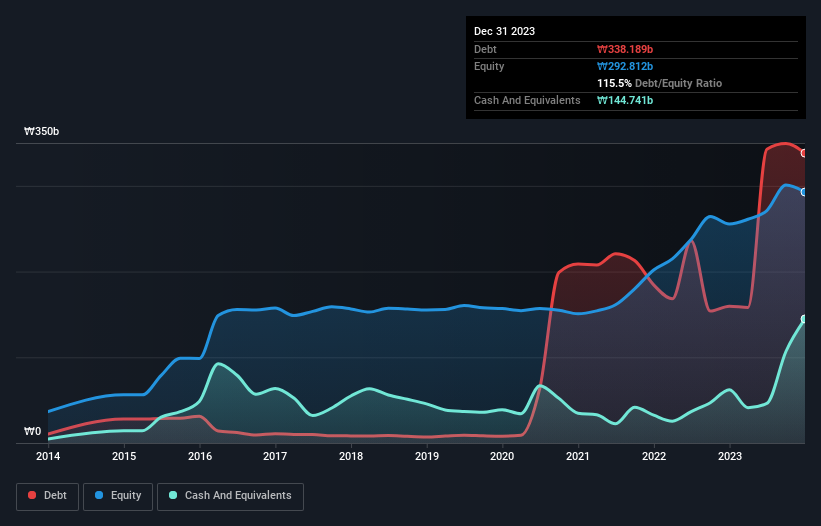Select the teal Cash endpoint marker

804,319
